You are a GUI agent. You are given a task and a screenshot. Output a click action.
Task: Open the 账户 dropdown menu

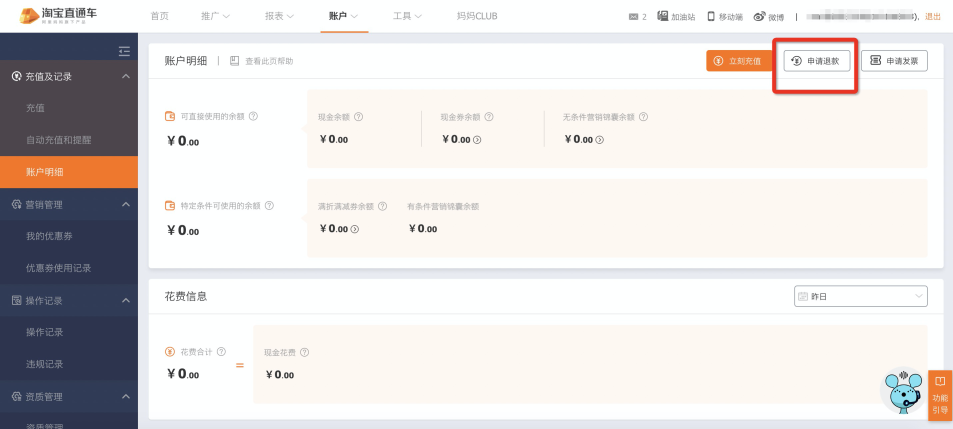343,16
